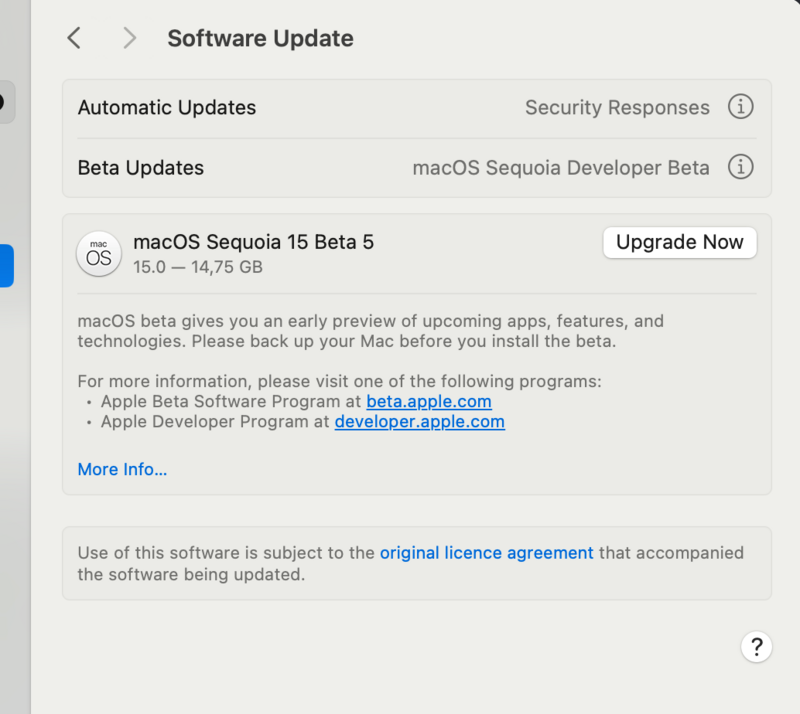Open the original licence agreement link
The image size is (800, 714).
coord(486,552)
